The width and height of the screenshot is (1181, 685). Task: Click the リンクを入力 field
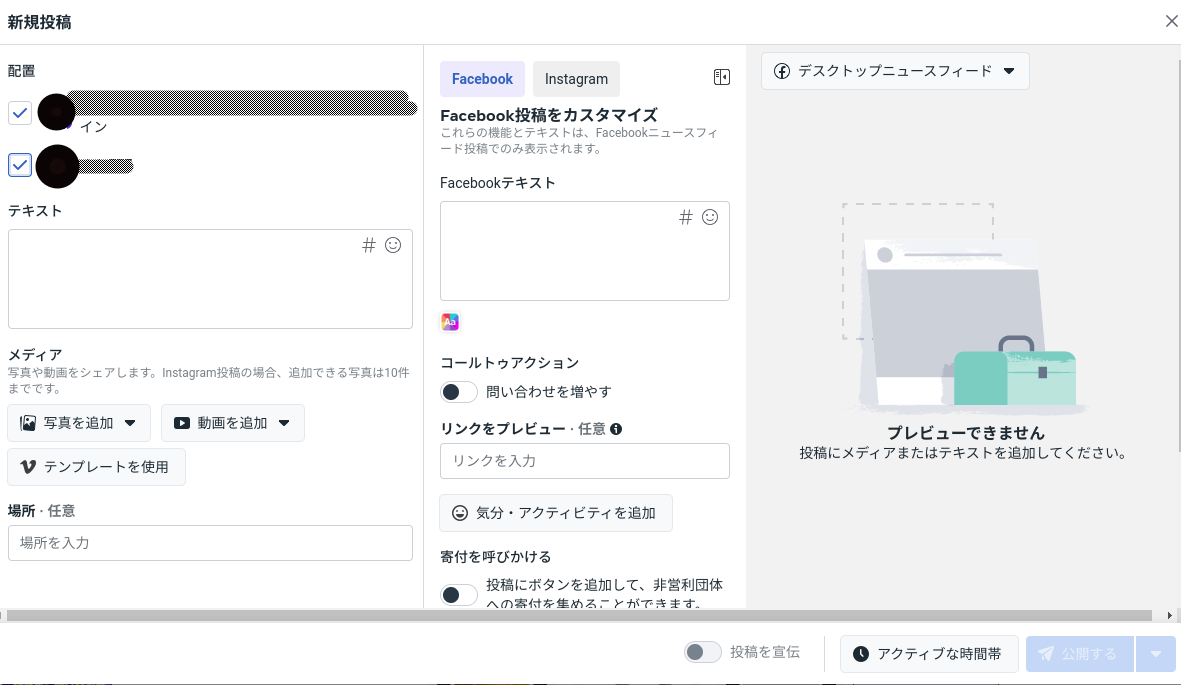[x=584, y=460]
